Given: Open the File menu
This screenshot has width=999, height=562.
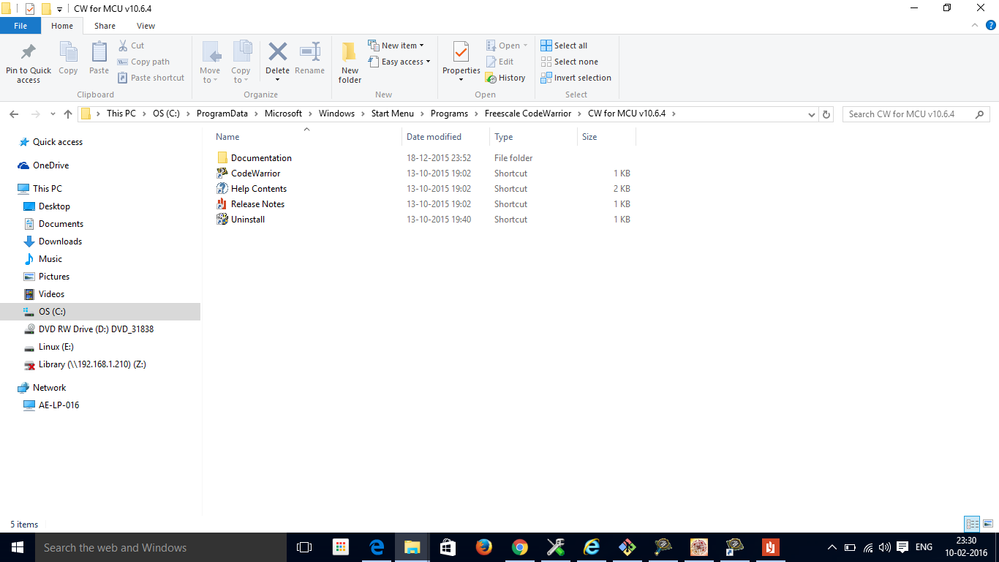Looking at the screenshot, I should (20, 25).
